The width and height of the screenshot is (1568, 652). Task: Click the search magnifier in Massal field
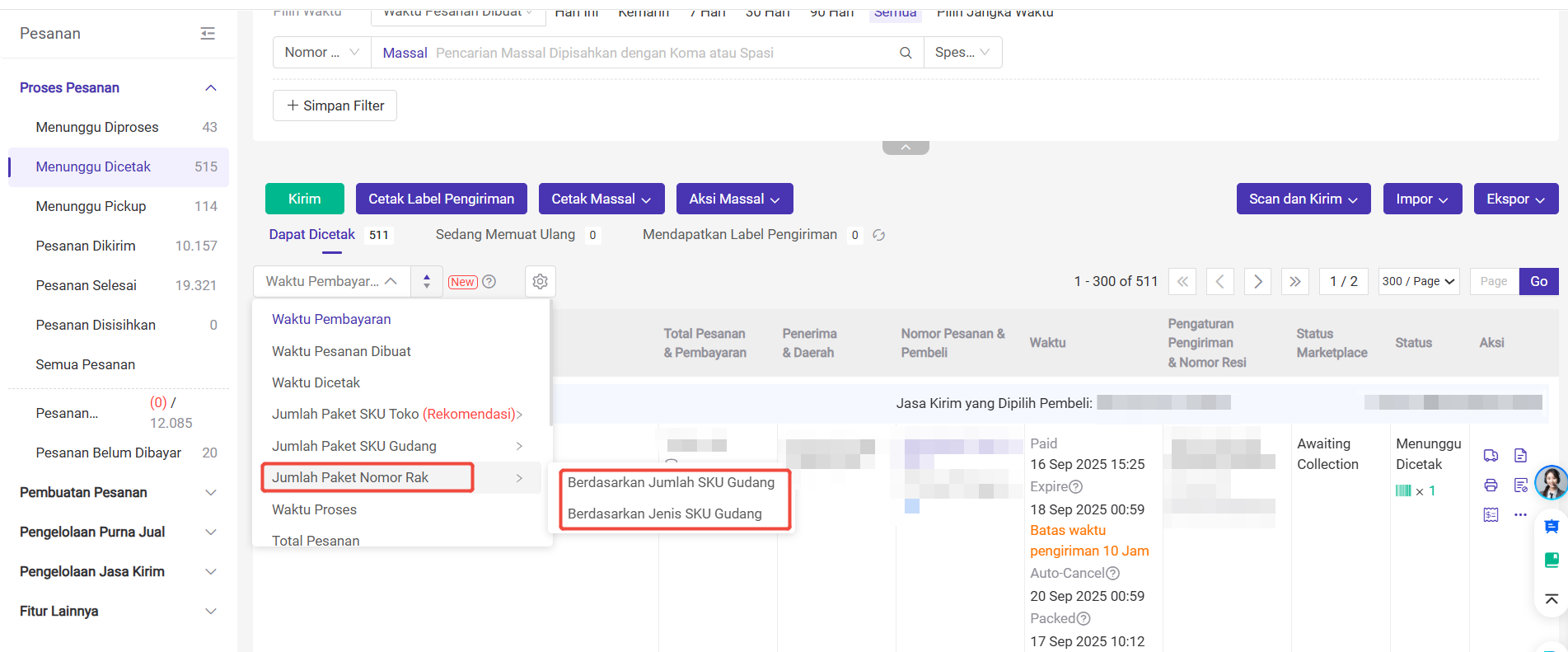click(x=906, y=53)
